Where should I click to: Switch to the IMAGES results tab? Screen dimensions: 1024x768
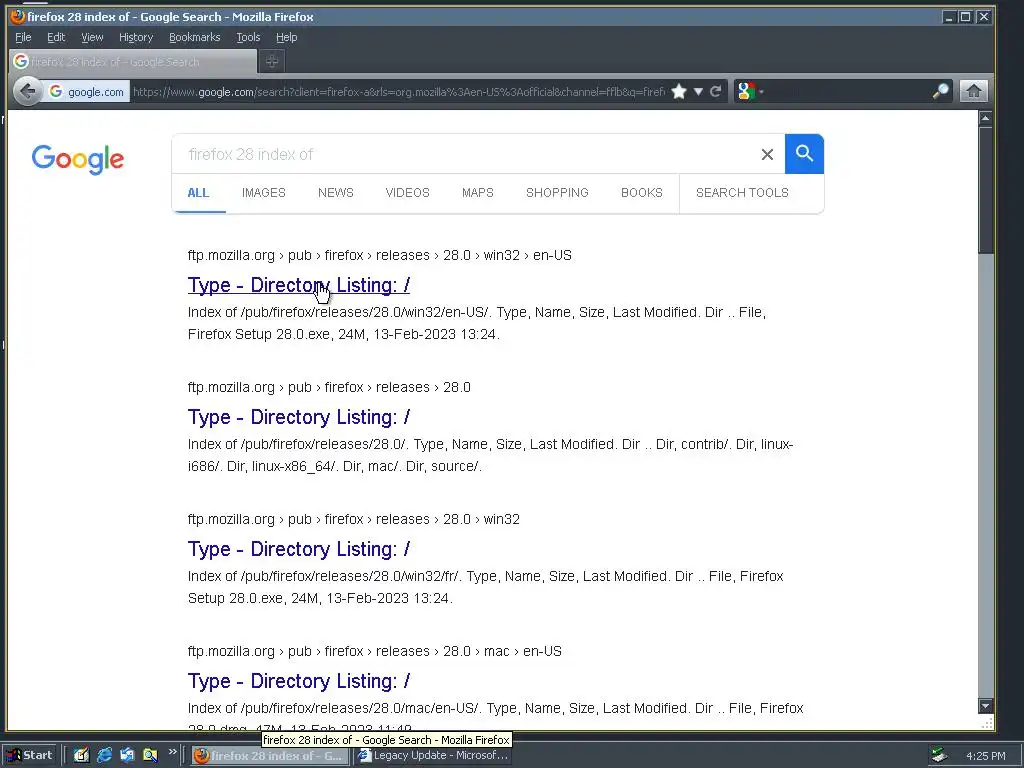point(264,193)
